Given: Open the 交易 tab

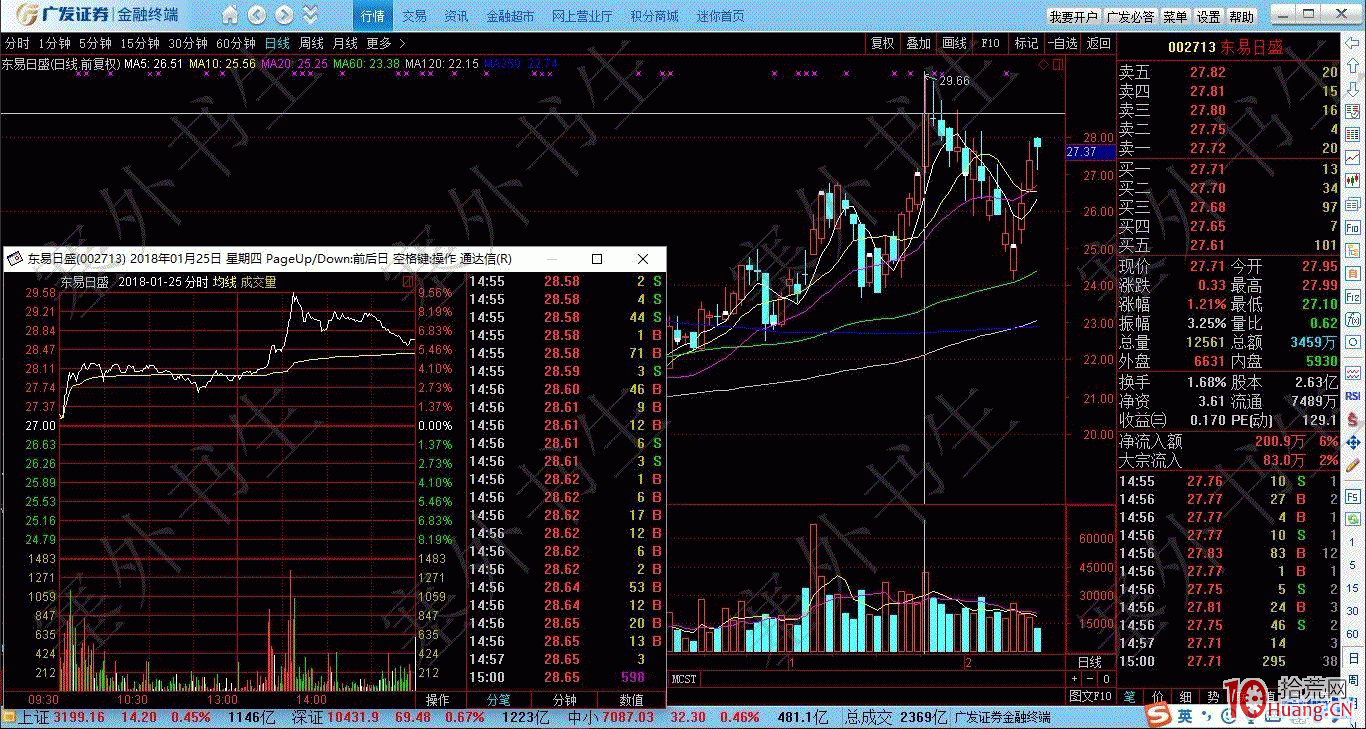Looking at the screenshot, I should pos(414,16).
